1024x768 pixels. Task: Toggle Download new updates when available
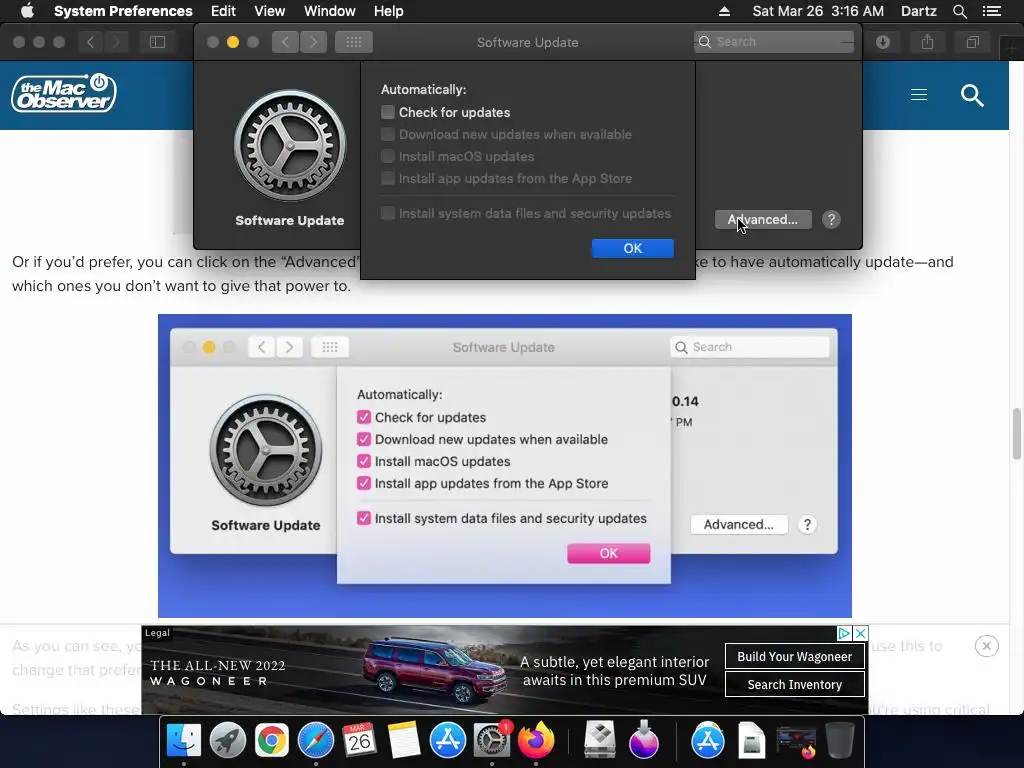387,135
